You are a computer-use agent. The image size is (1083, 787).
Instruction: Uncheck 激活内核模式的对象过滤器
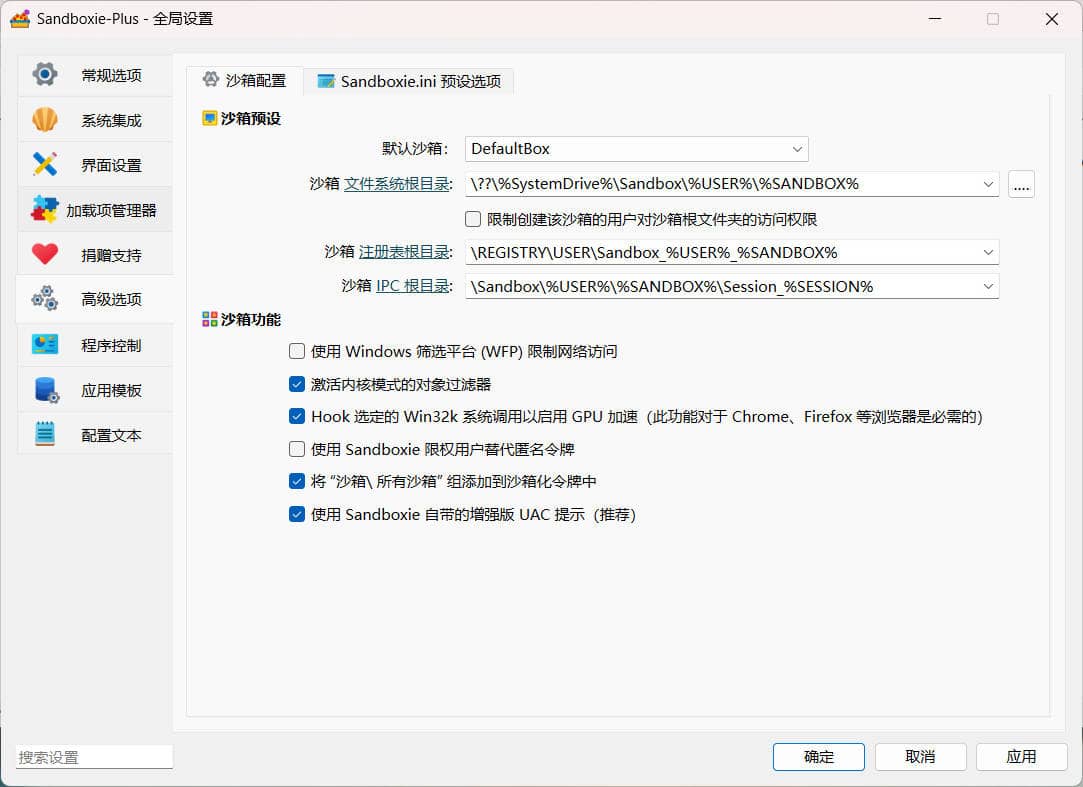297,384
